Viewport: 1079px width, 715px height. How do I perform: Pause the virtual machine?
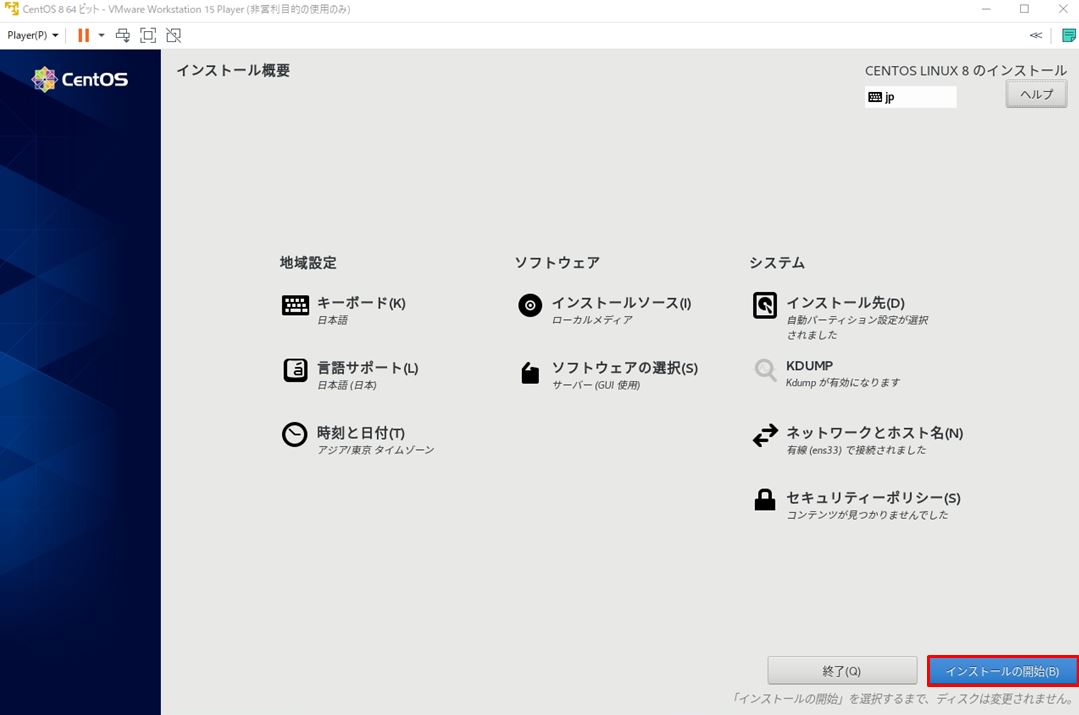[x=83, y=35]
